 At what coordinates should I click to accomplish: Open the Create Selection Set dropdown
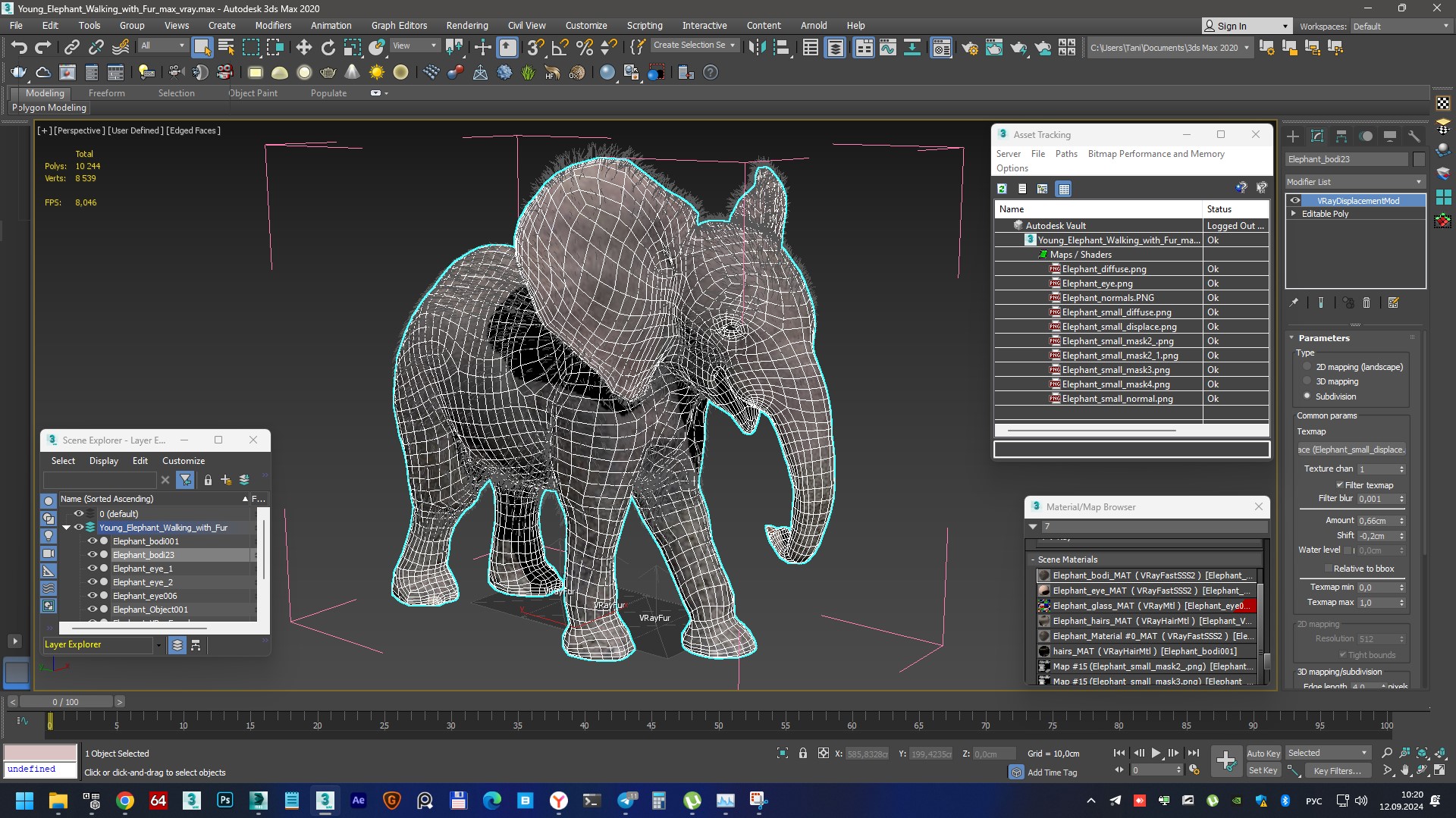[695, 45]
